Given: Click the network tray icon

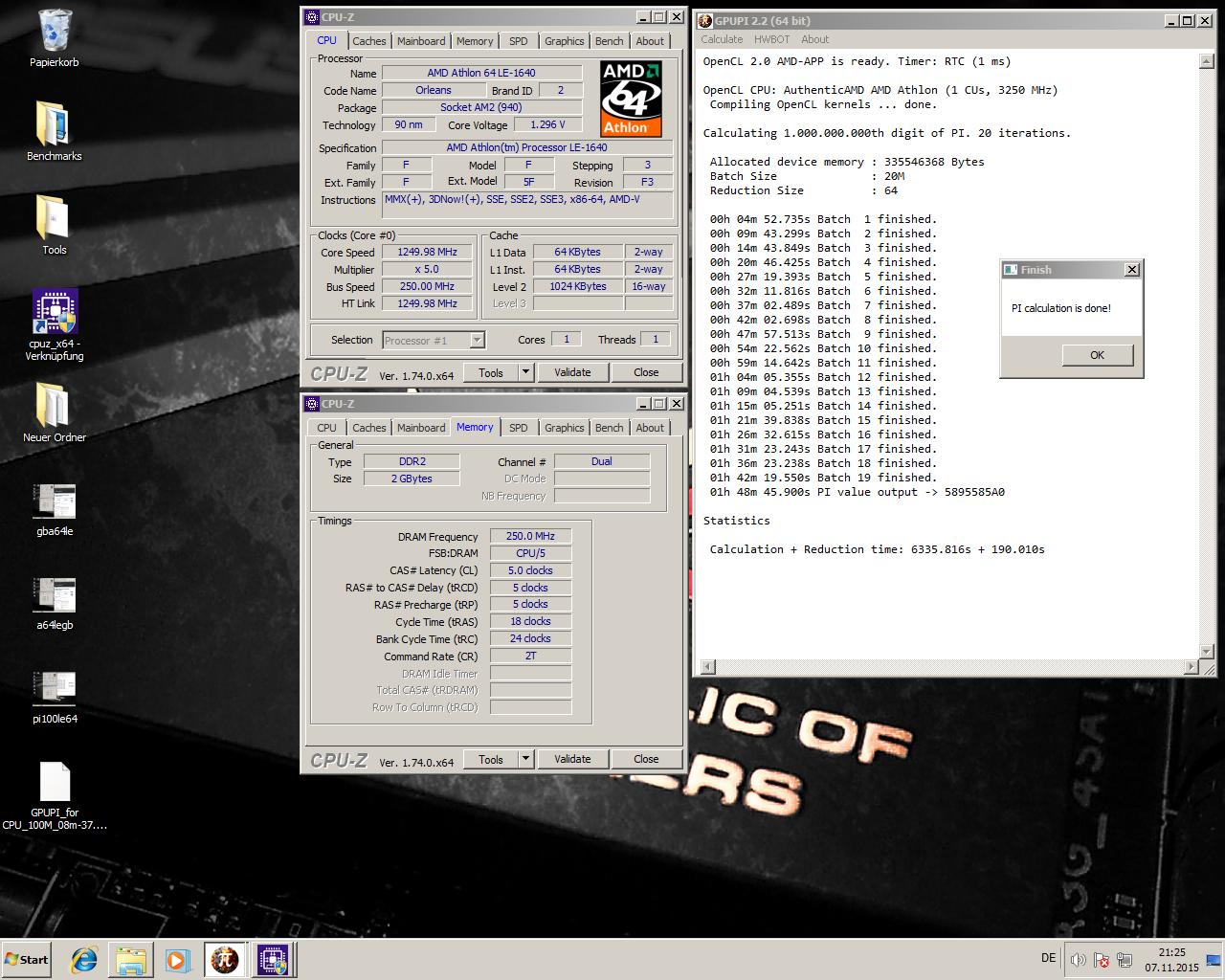Looking at the screenshot, I should (1125, 960).
